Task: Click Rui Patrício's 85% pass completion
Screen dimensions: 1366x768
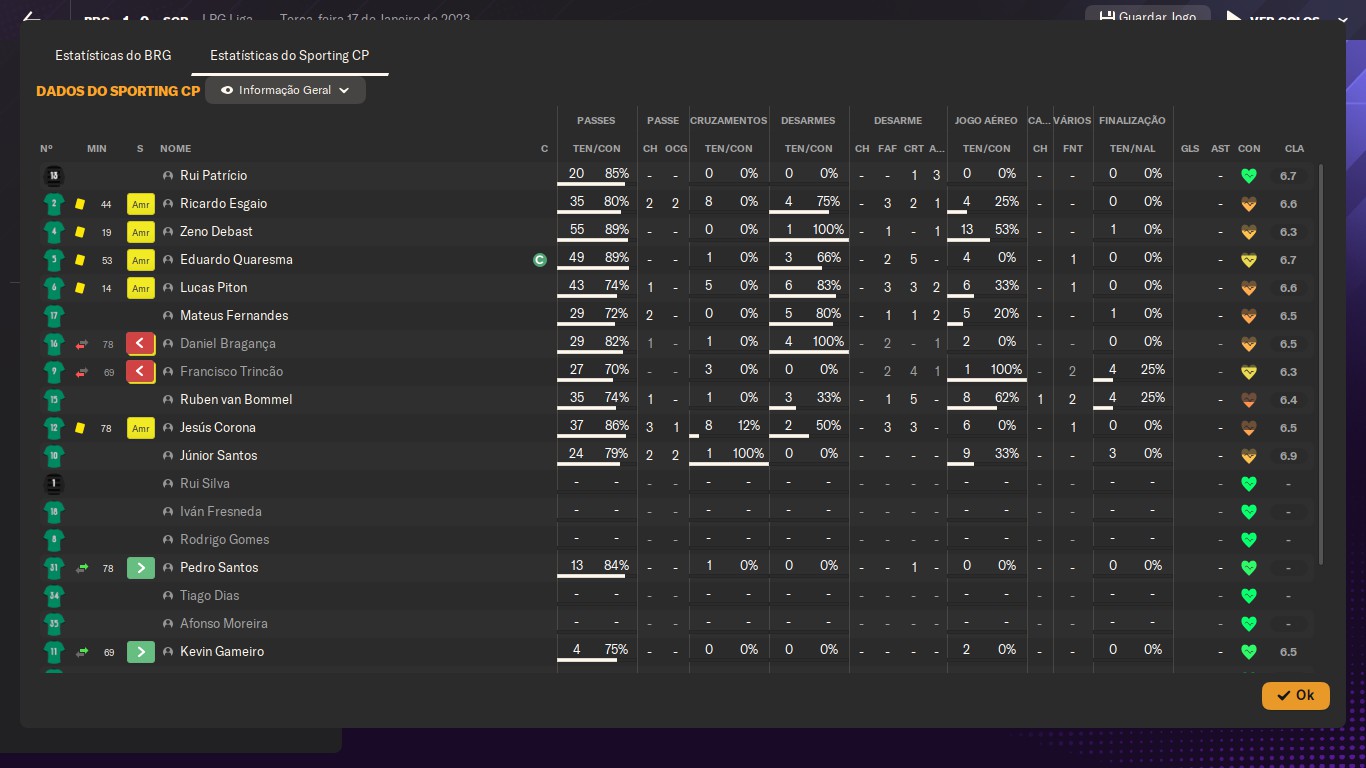Action: [616, 174]
